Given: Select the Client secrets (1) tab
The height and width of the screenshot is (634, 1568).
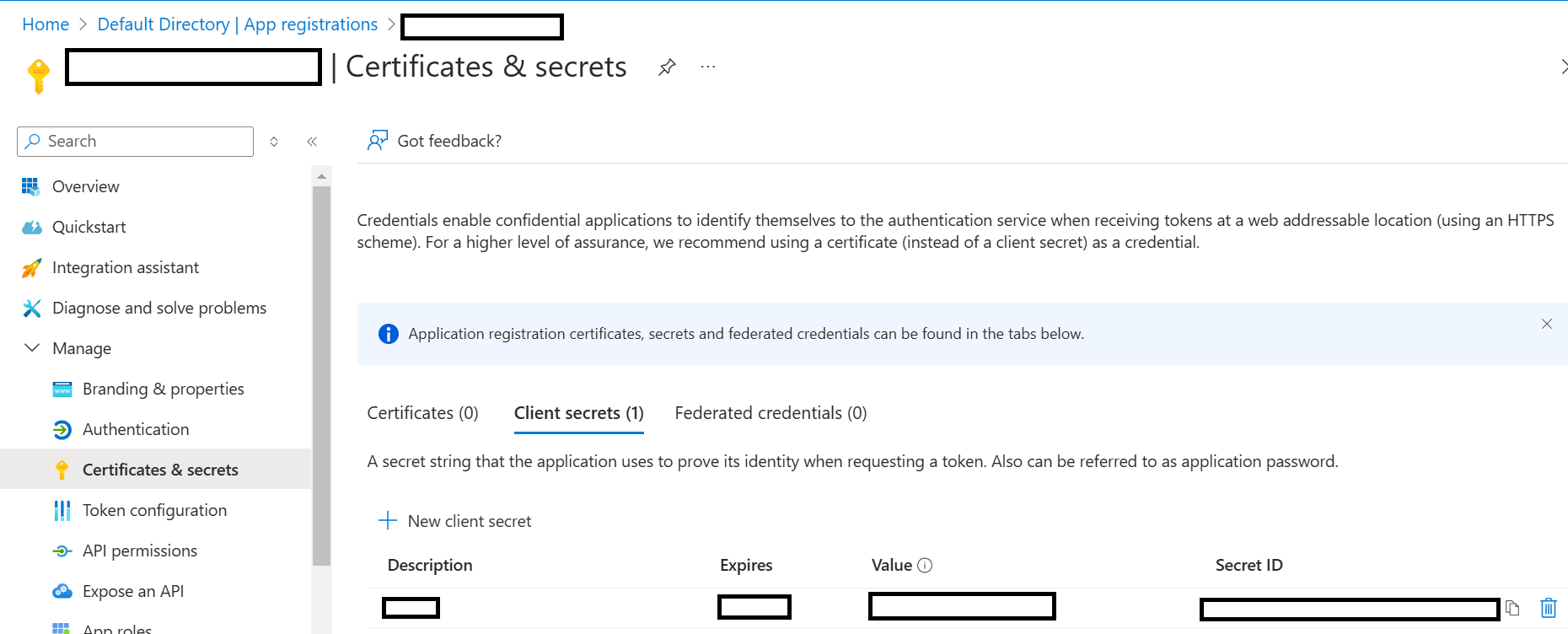Looking at the screenshot, I should tap(579, 413).
